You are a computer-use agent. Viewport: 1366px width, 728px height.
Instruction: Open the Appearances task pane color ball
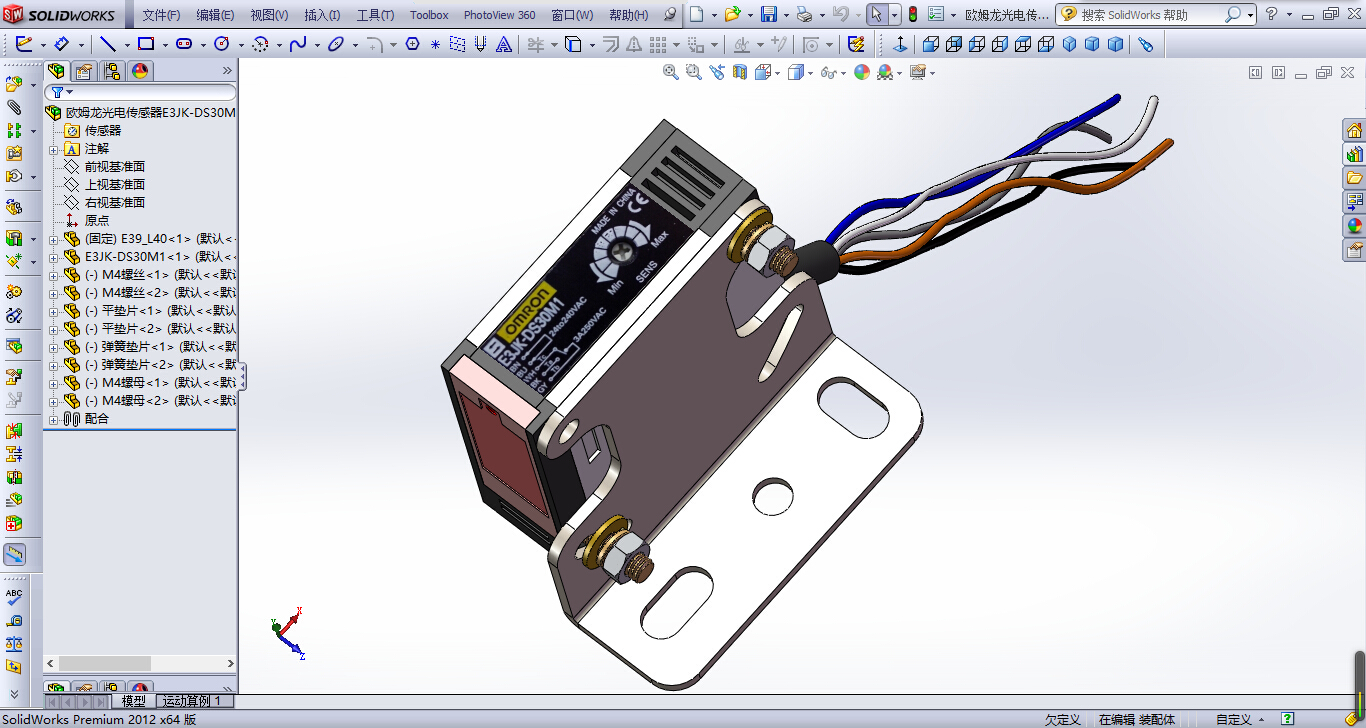click(1354, 226)
